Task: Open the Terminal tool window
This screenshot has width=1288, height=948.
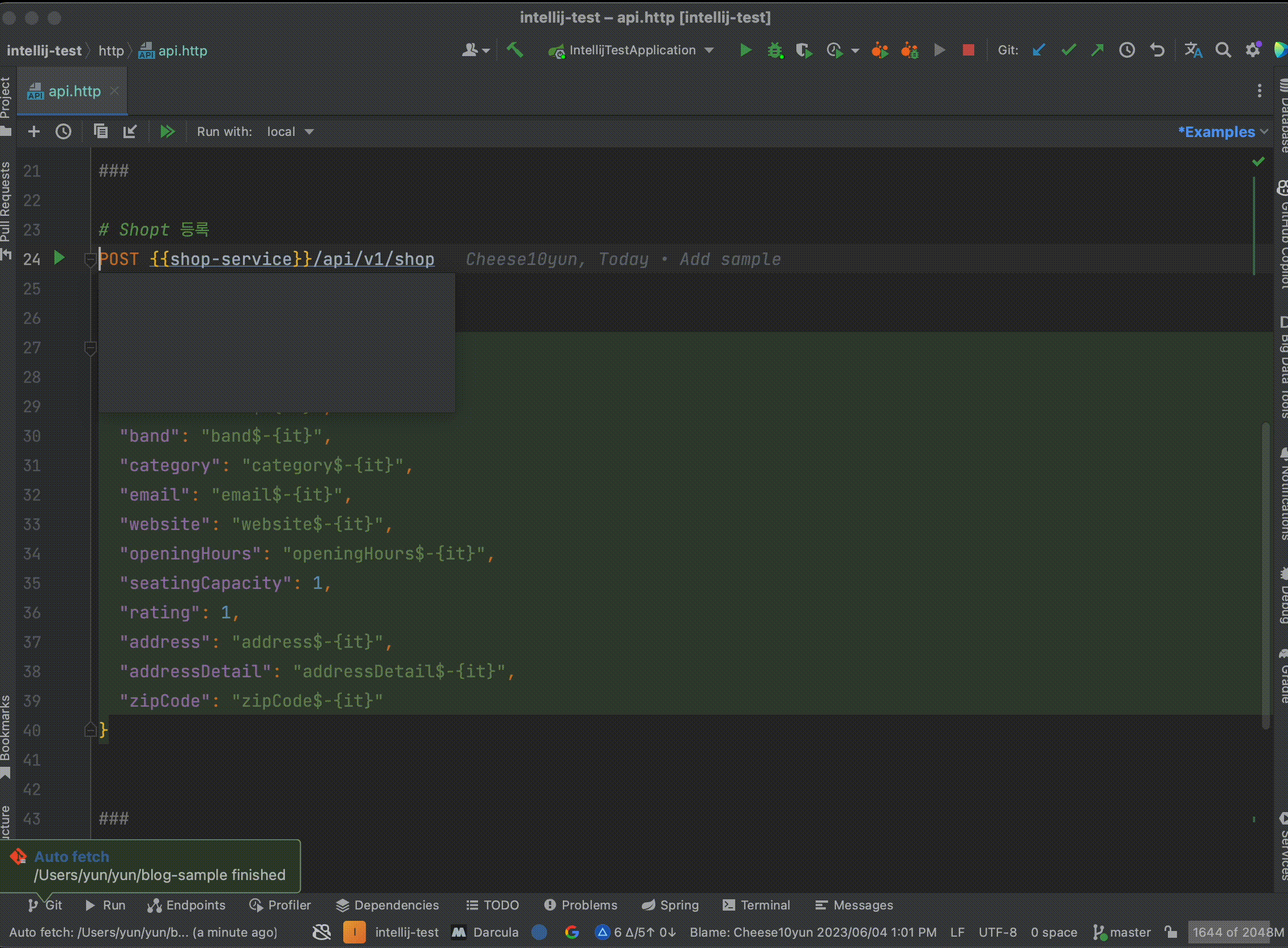Action: (x=757, y=905)
